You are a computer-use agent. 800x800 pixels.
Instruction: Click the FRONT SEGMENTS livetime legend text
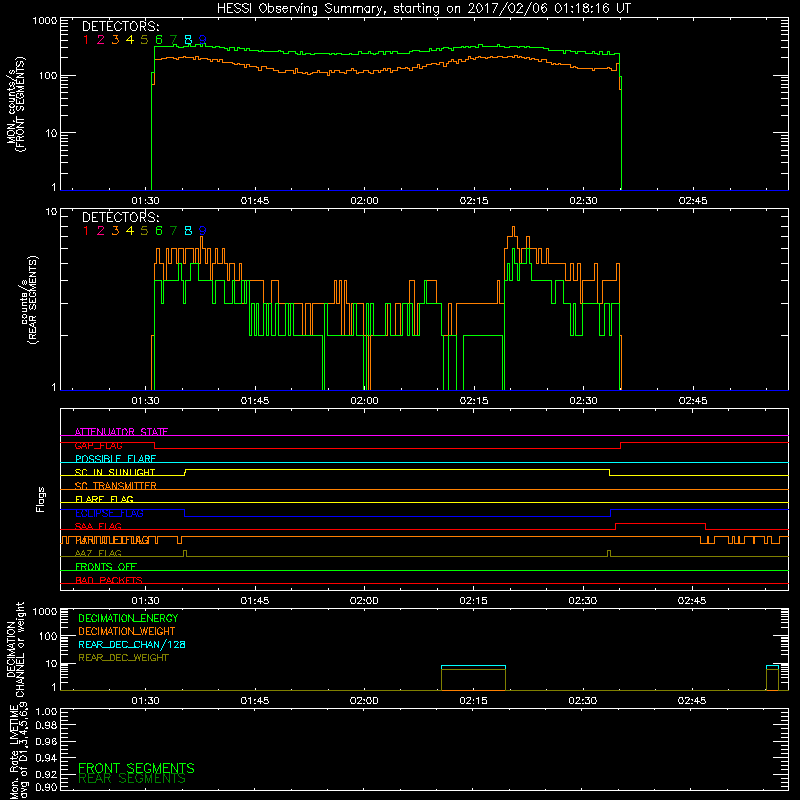(136, 768)
